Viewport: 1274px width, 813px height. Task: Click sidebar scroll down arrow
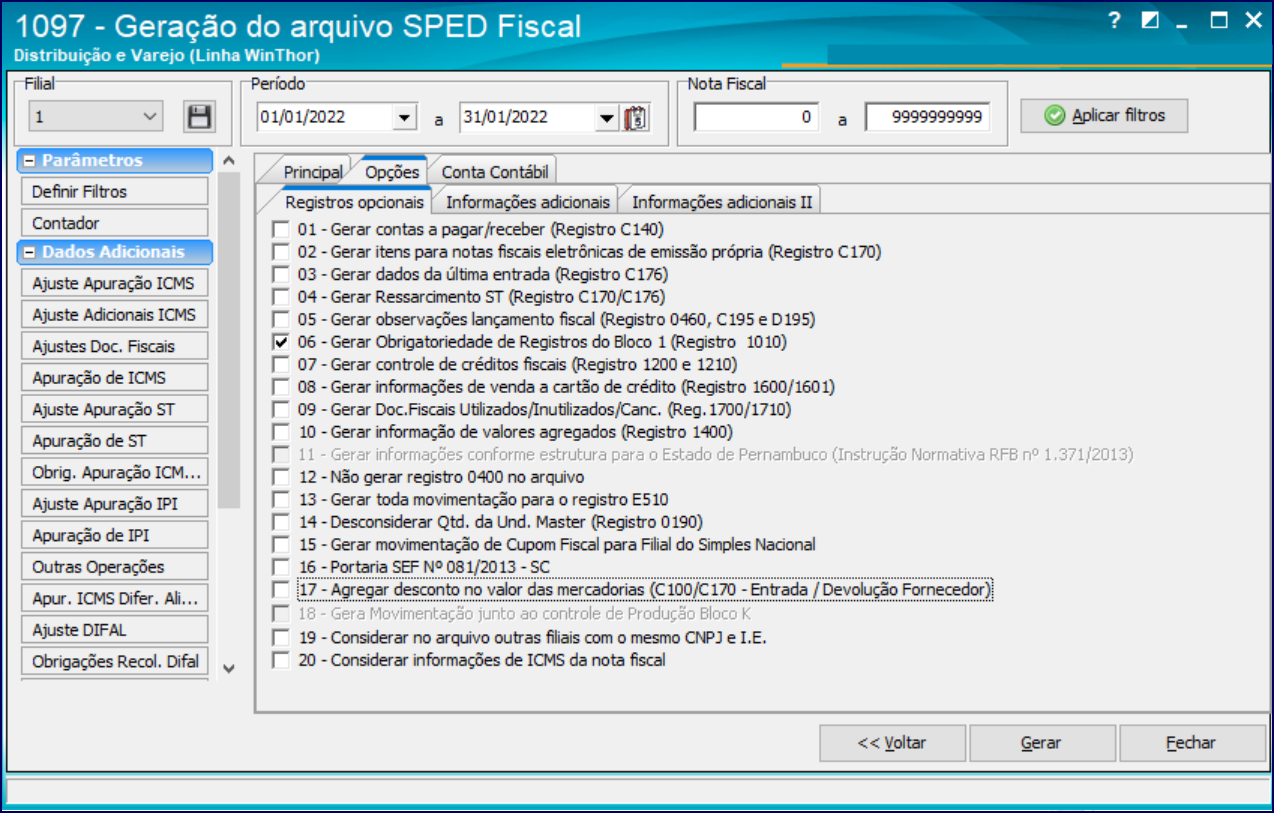click(x=228, y=668)
